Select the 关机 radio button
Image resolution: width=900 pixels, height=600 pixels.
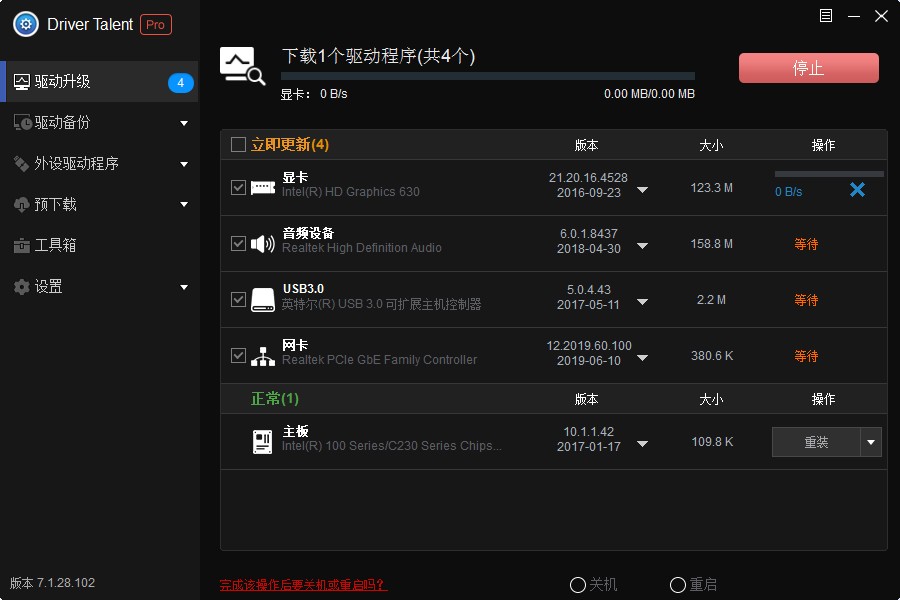pyautogui.click(x=577, y=585)
